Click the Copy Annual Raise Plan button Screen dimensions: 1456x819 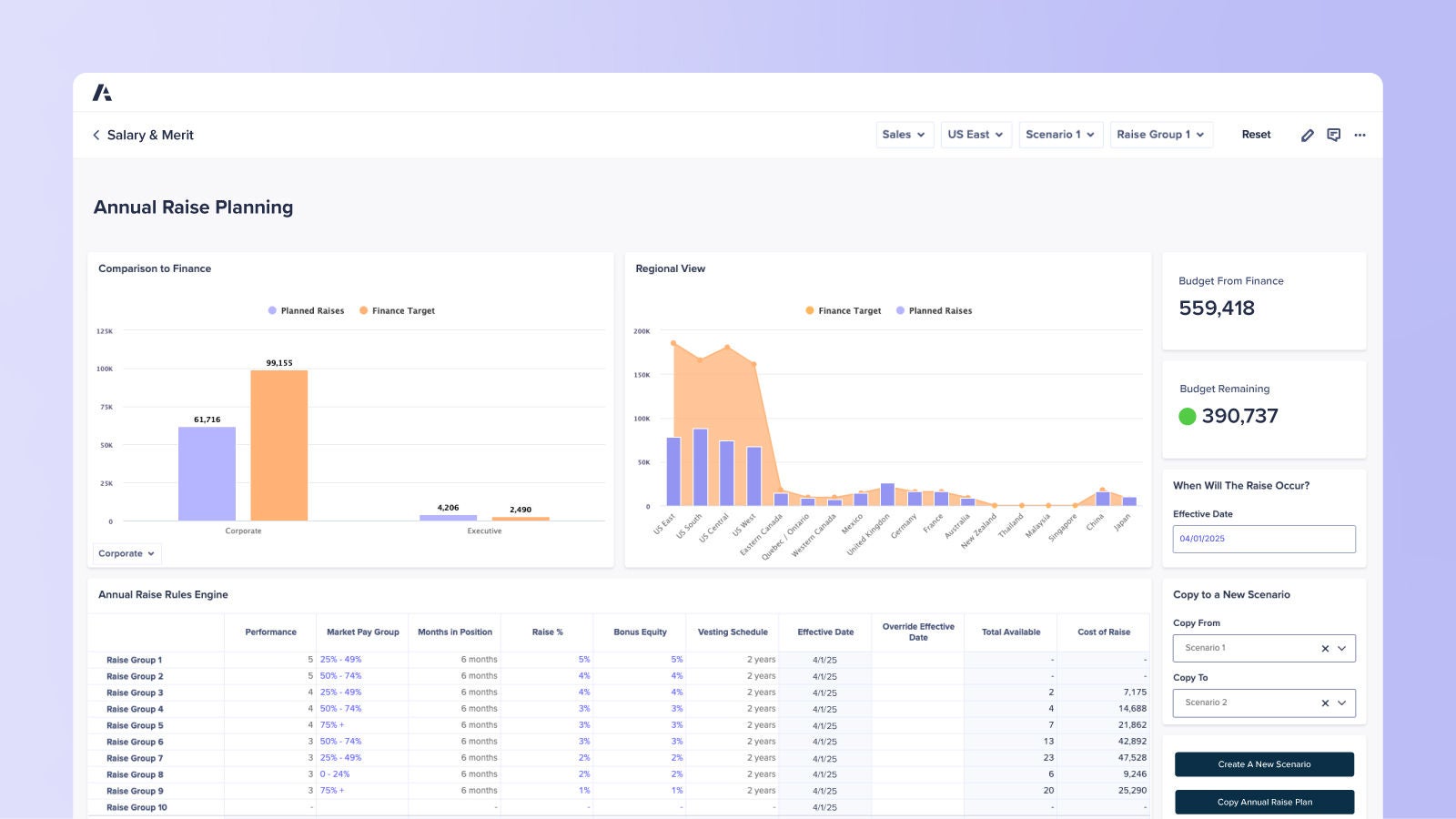1264,802
